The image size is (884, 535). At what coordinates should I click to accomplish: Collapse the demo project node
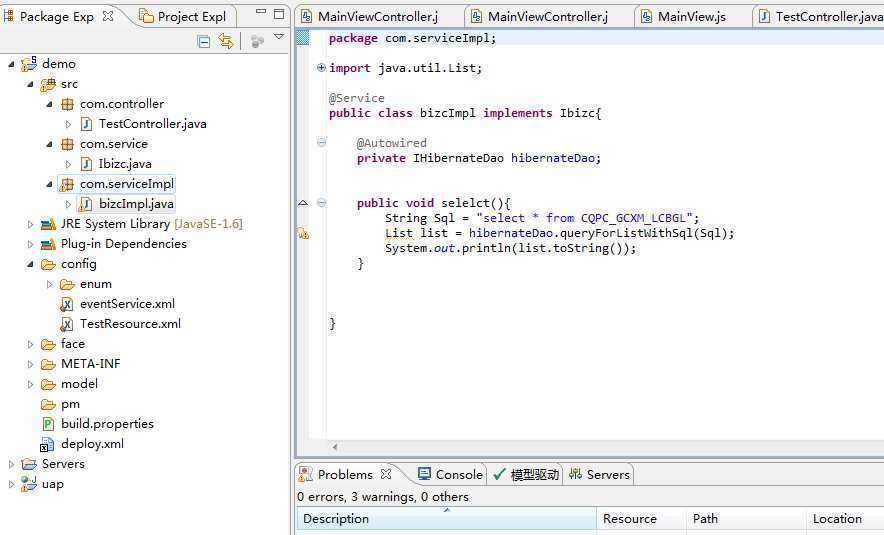pyautogui.click(x=11, y=64)
